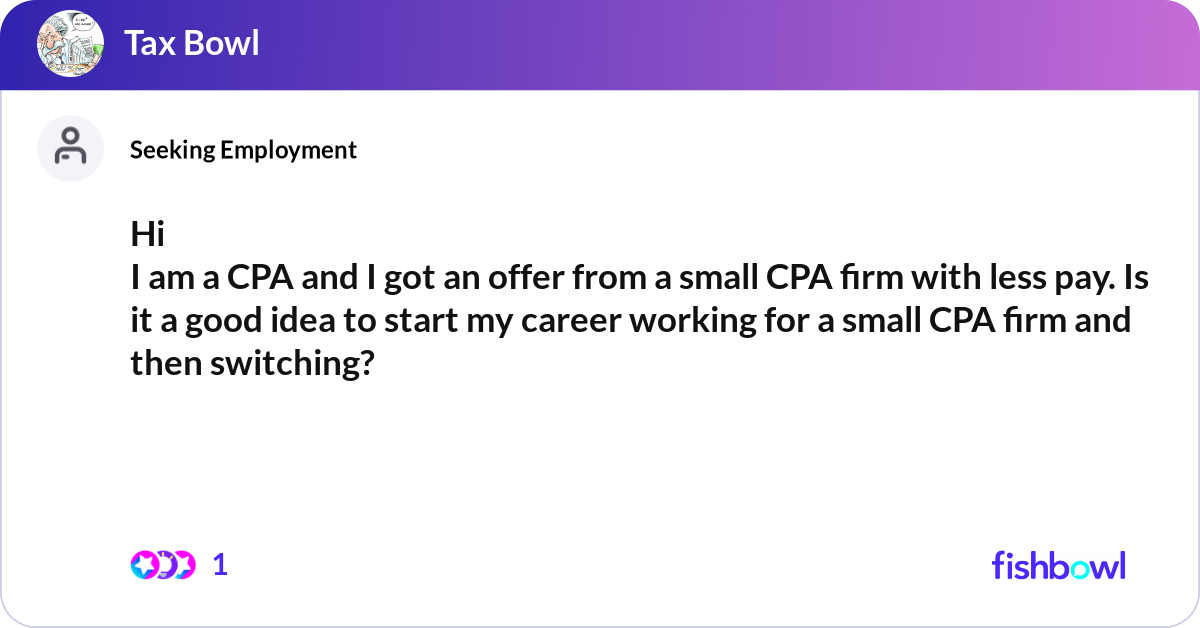Open the Tax Bowl community title
Image resolution: width=1200 pixels, height=628 pixels.
pos(192,44)
